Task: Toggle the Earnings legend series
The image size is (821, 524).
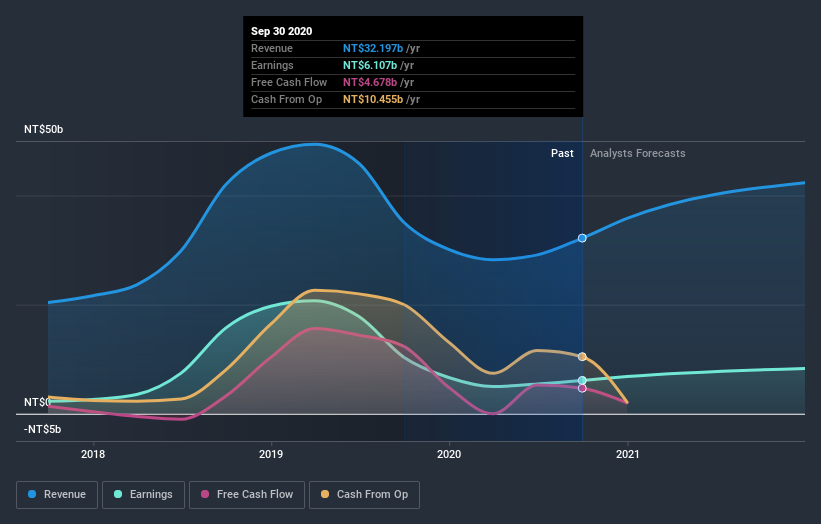Action: 143,495
